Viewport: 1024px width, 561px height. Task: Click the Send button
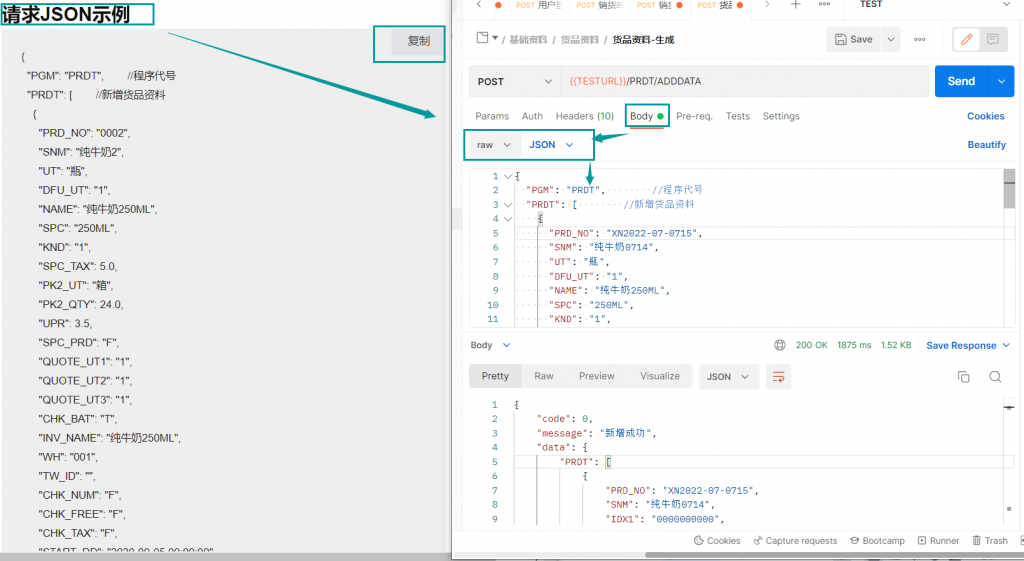(x=960, y=81)
